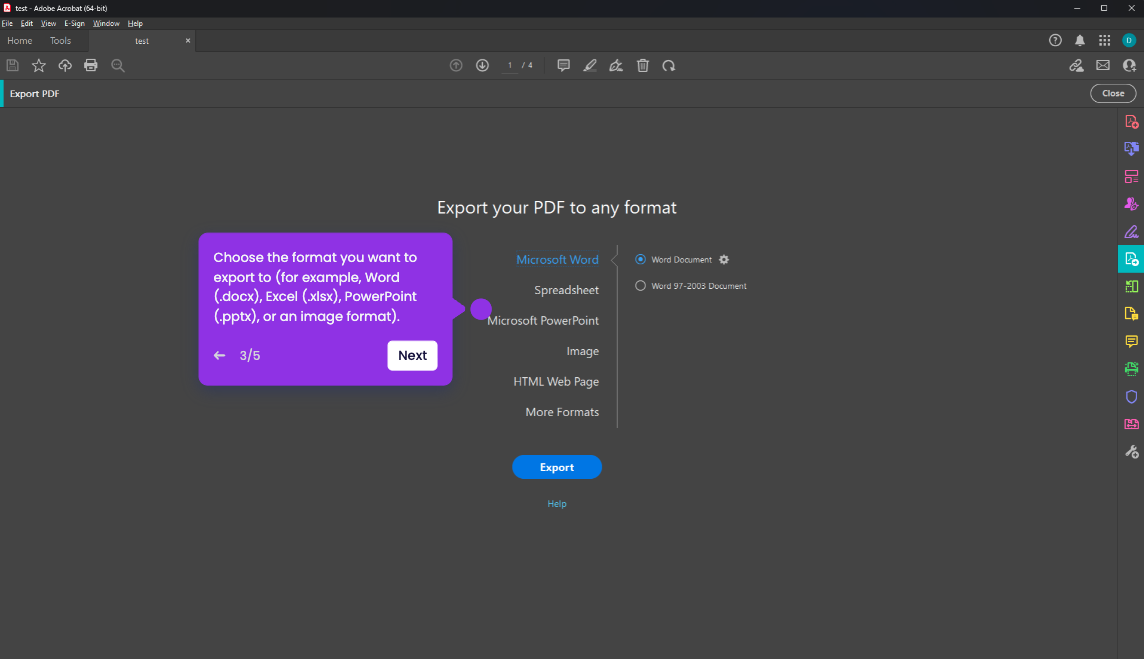The height and width of the screenshot is (659, 1144).
Task: Click the Help link below Export
Action: coord(557,504)
